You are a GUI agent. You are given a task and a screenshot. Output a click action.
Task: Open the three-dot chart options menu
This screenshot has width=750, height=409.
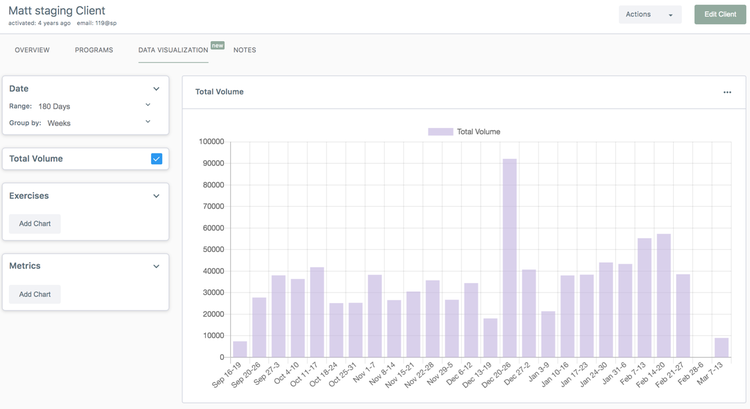[727, 92]
